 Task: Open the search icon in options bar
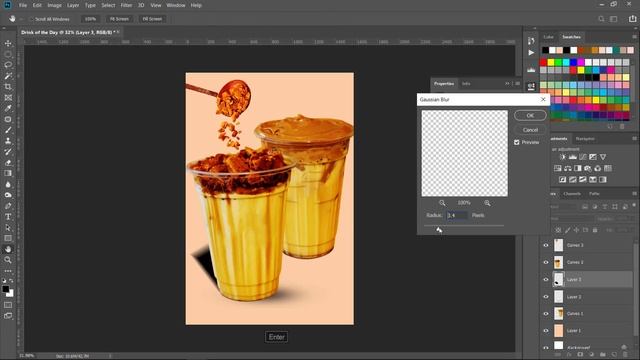(x=601, y=19)
